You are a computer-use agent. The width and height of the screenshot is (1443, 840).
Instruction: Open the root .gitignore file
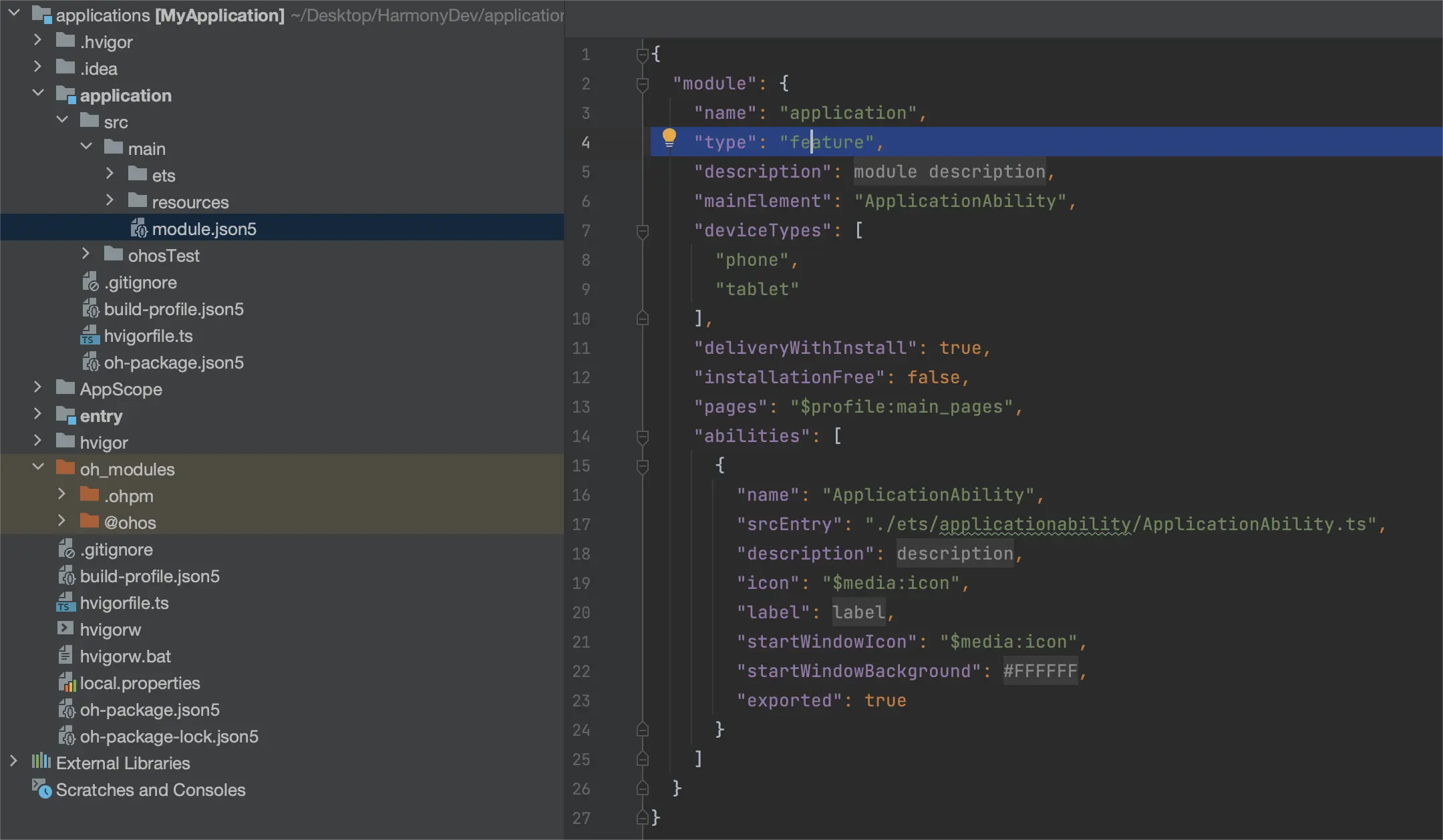tap(116, 550)
